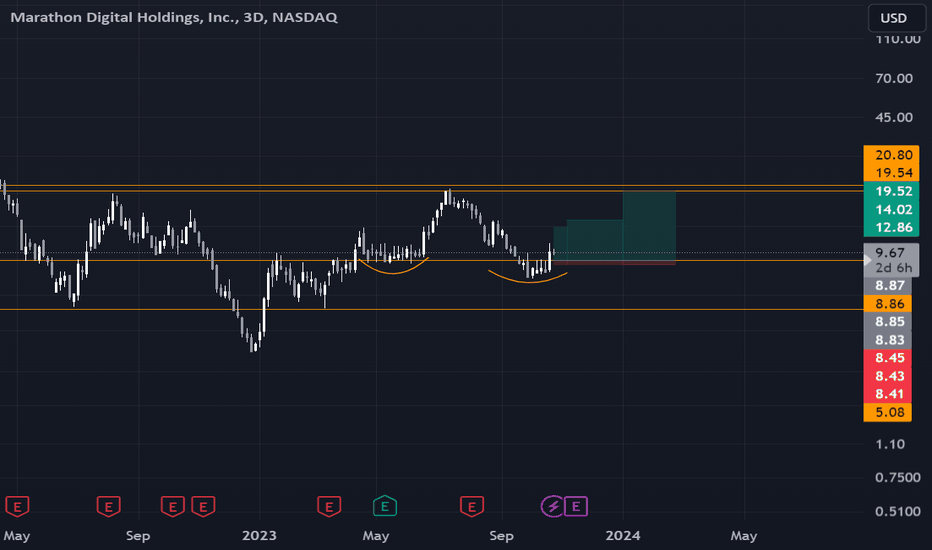
Task: Click the purple lightning event marker
Action: 553,507
